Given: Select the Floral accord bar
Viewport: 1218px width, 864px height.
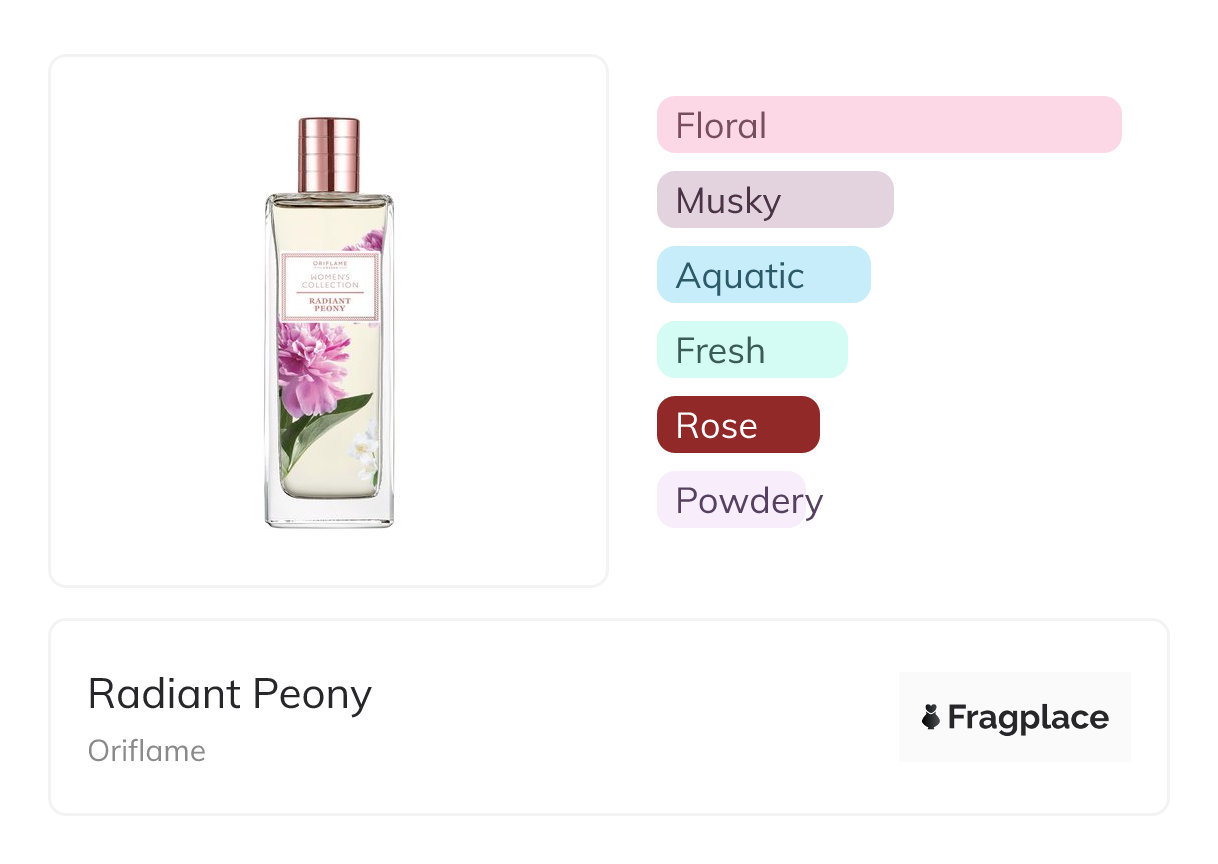Looking at the screenshot, I should [x=888, y=125].
